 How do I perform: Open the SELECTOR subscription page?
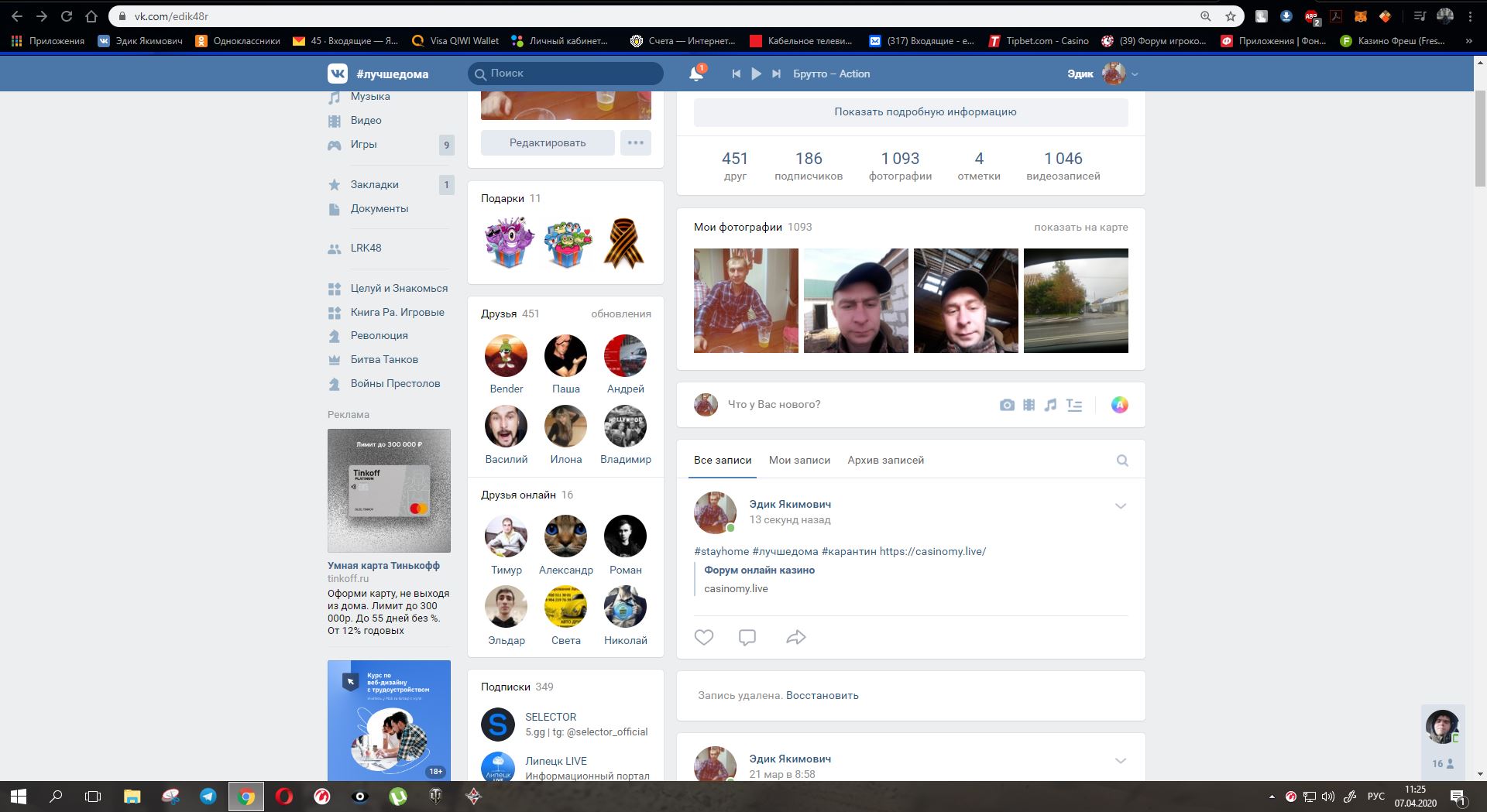[551, 718]
